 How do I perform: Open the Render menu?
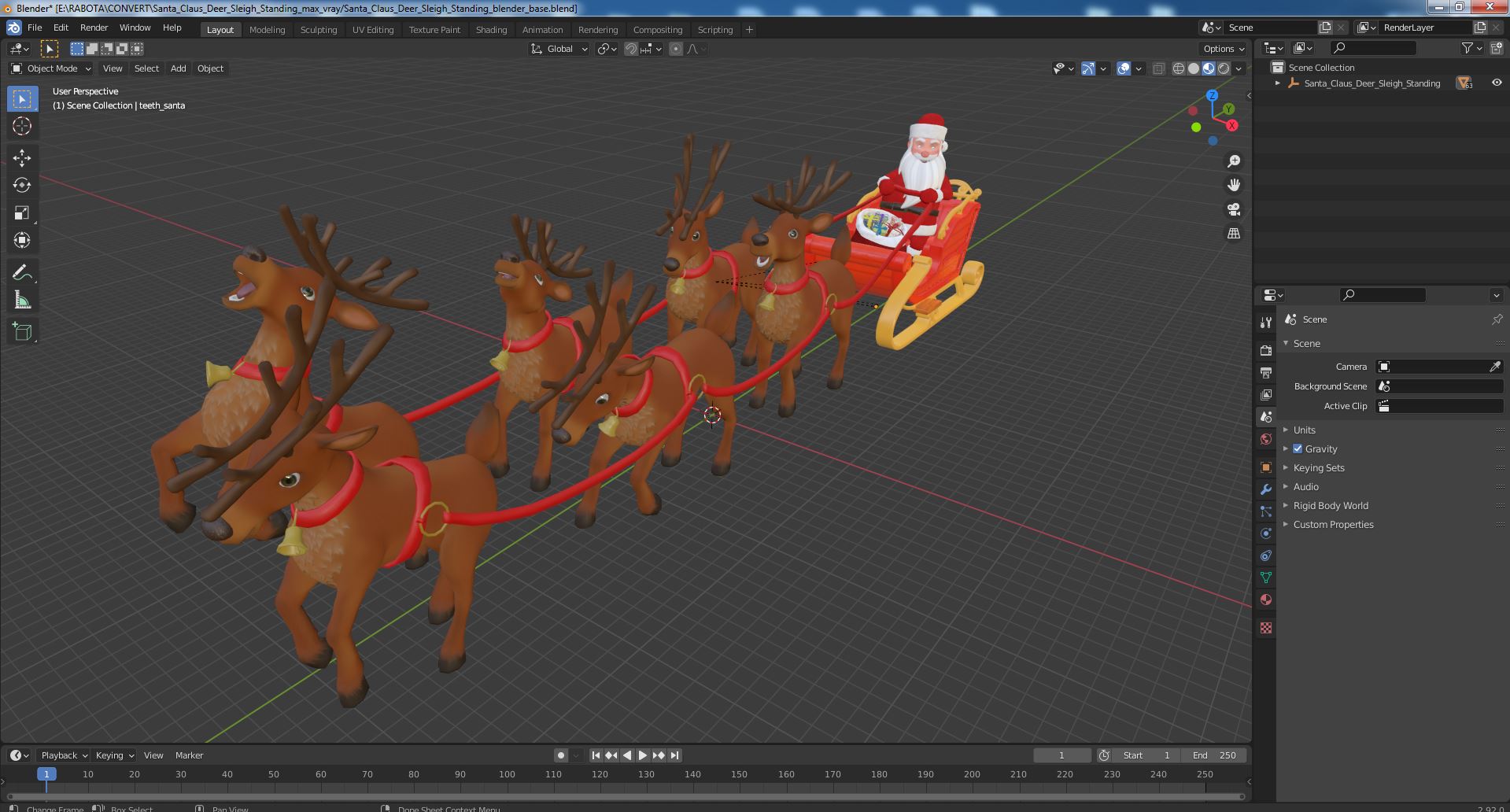click(94, 28)
